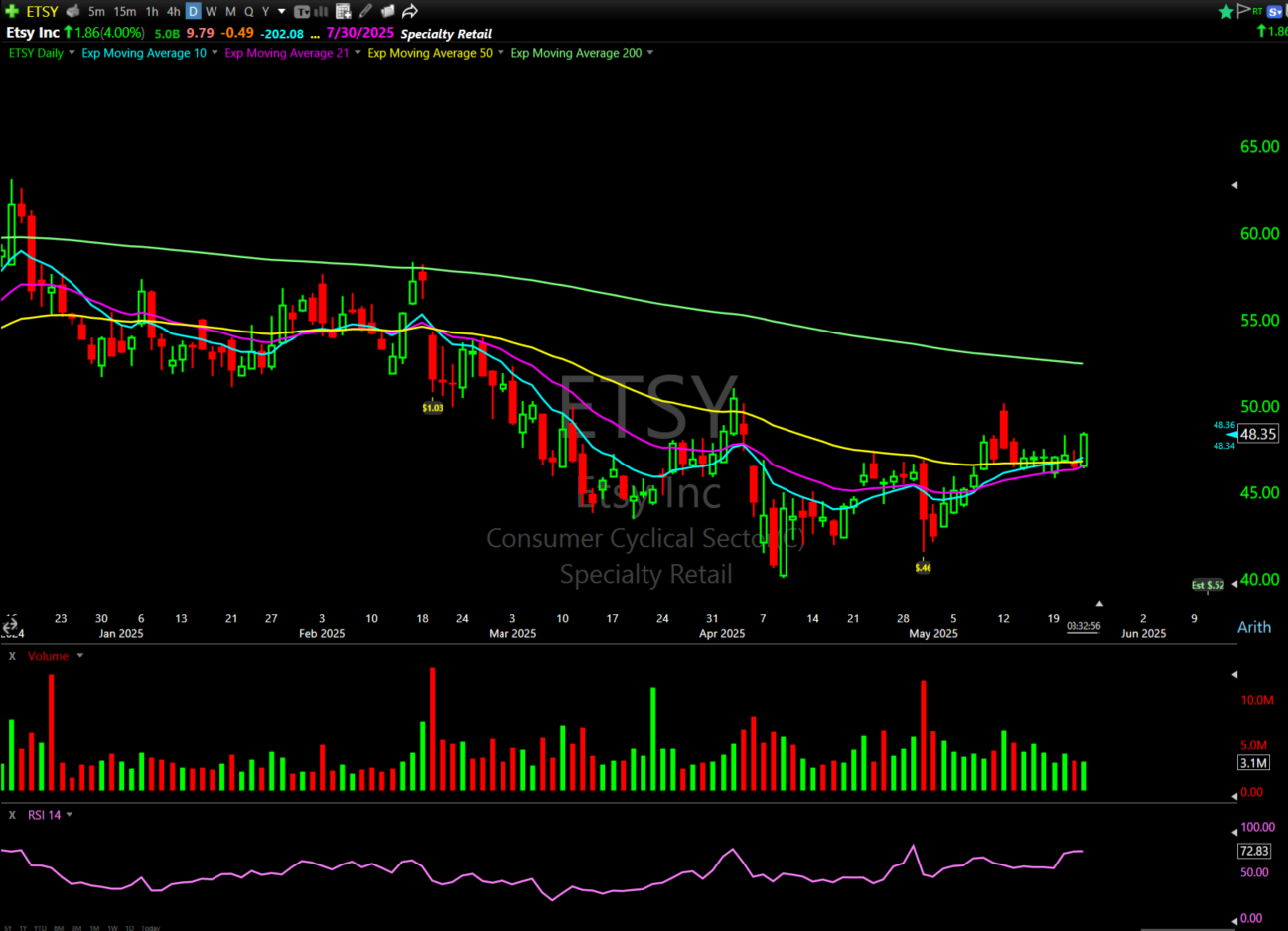Screen dimensions: 1288x931
Task: Click the 9.79 value in header
Action: (201, 33)
